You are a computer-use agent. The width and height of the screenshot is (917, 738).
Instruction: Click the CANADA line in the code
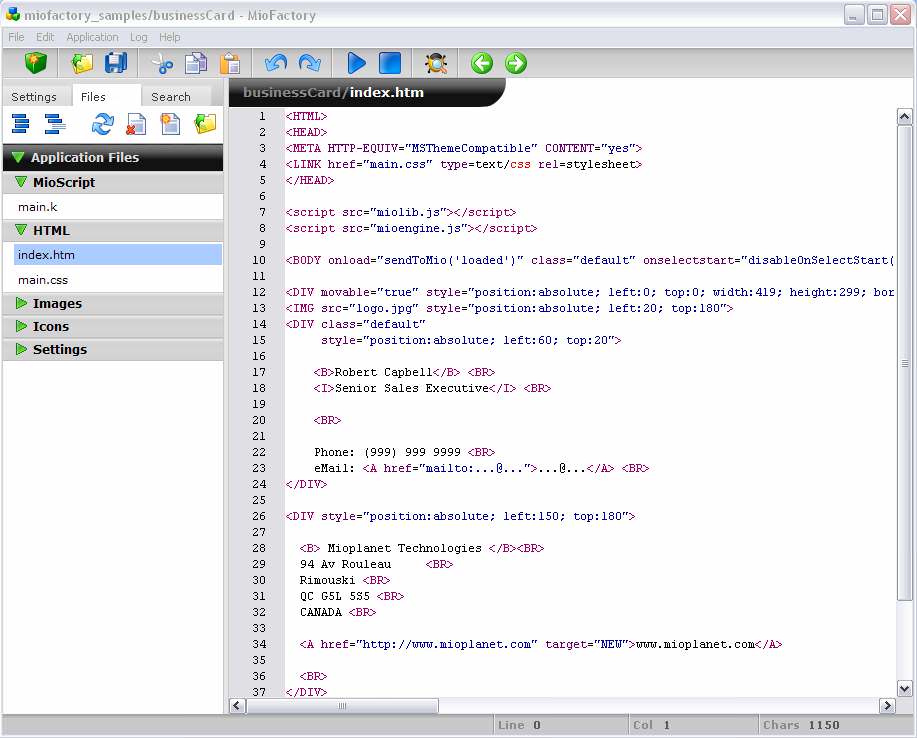pyautogui.click(x=337, y=612)
